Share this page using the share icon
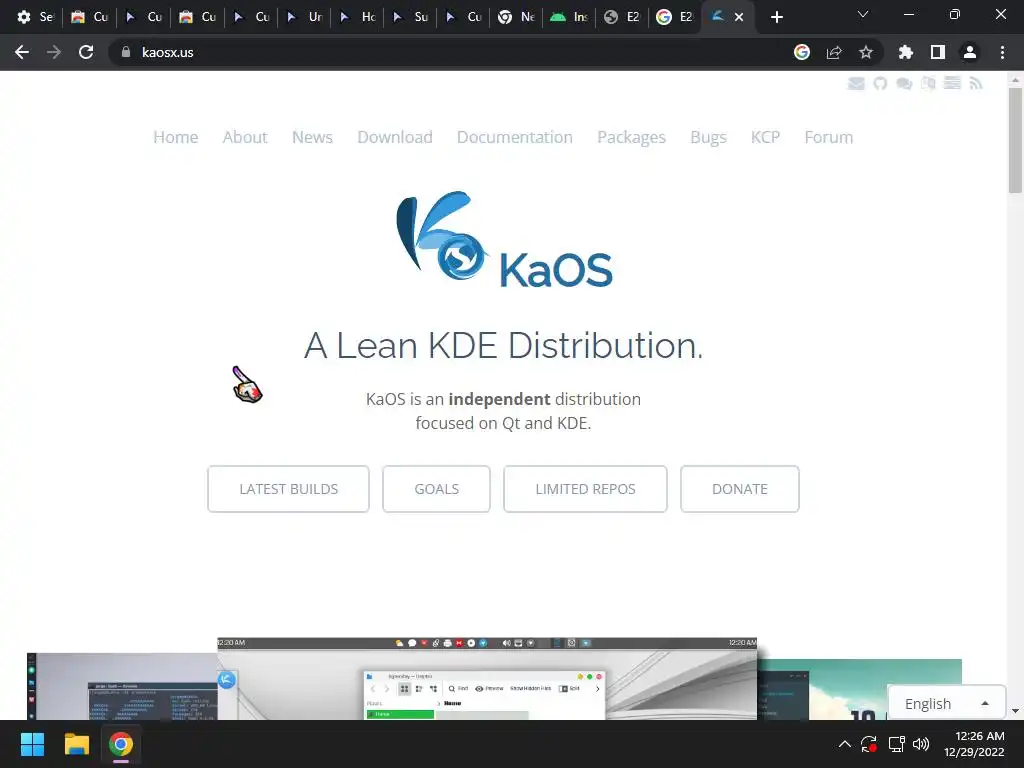Image resolution: width=1024 pixels, height=768 pixels. pos(834,52)
